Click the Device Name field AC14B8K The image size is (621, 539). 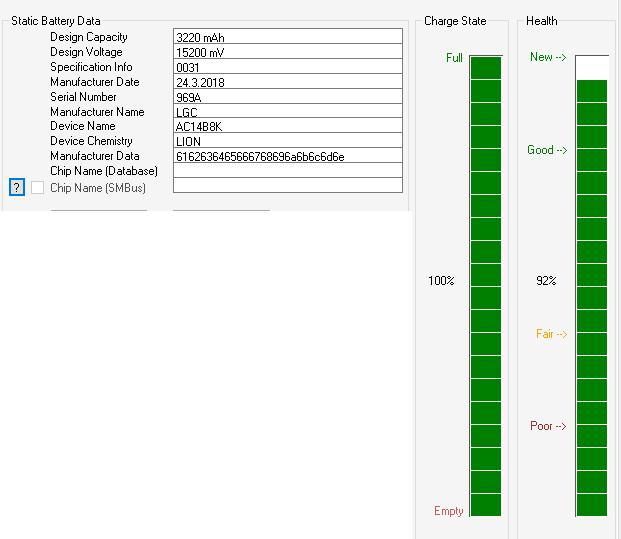click(x=288, y=126)
